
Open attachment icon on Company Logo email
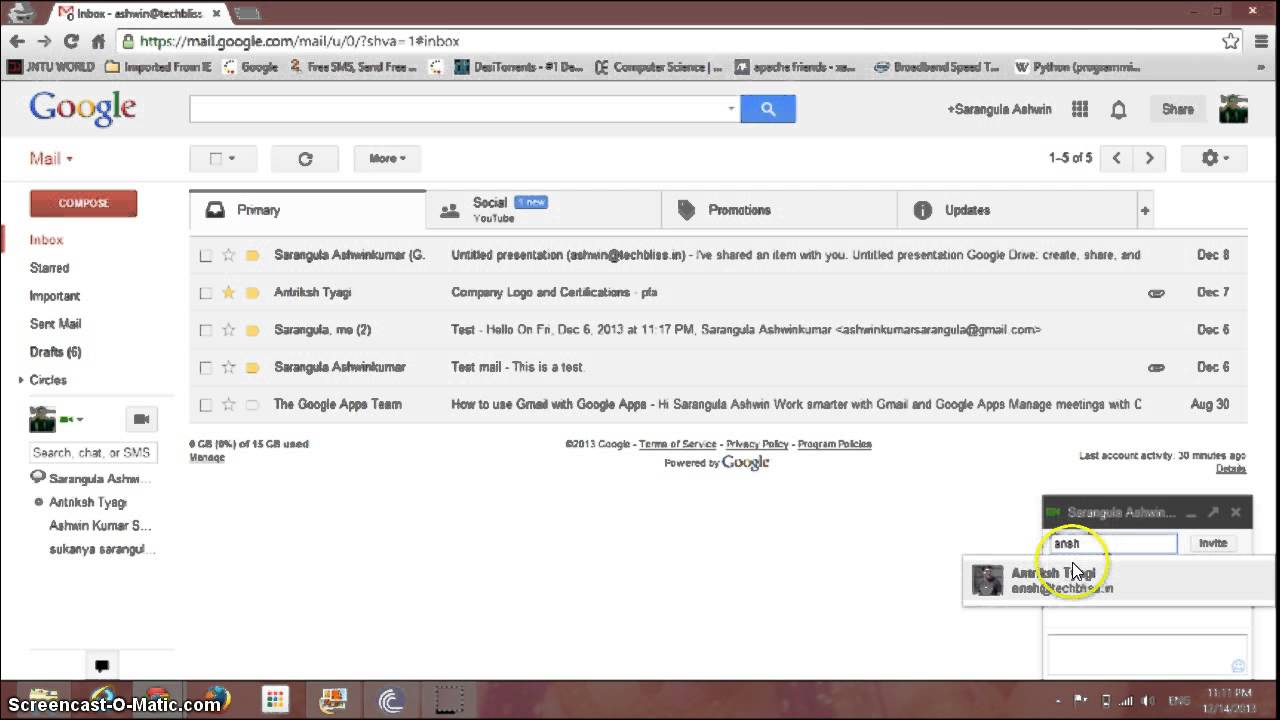tap(1156, 293)
